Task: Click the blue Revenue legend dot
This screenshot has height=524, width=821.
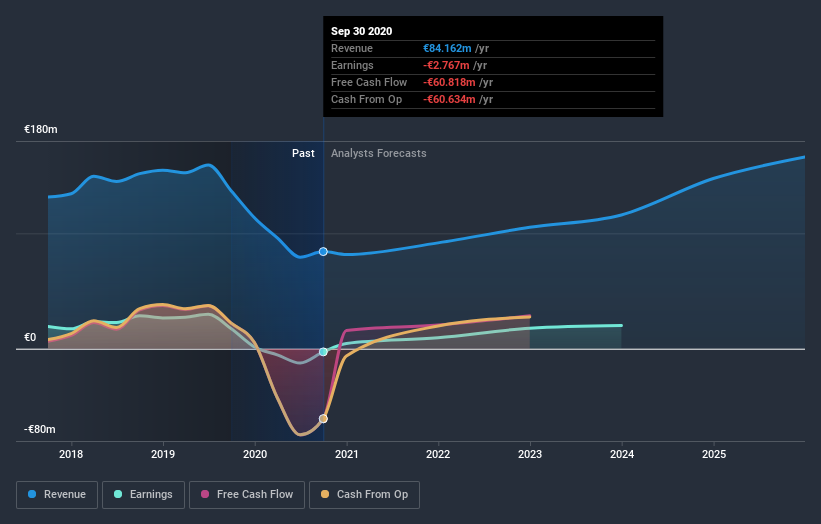Action: point(32,494)
